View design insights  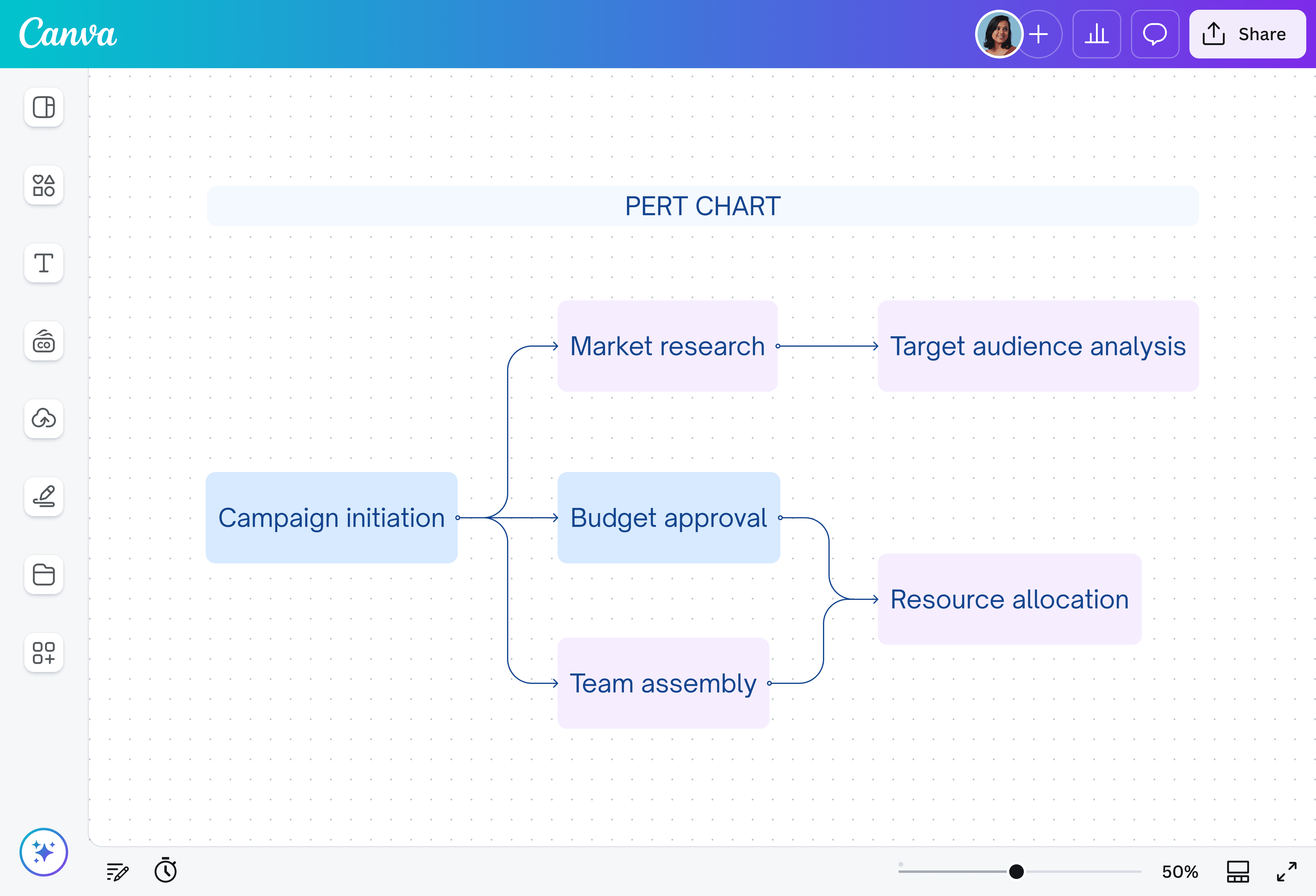(1096, 35)
